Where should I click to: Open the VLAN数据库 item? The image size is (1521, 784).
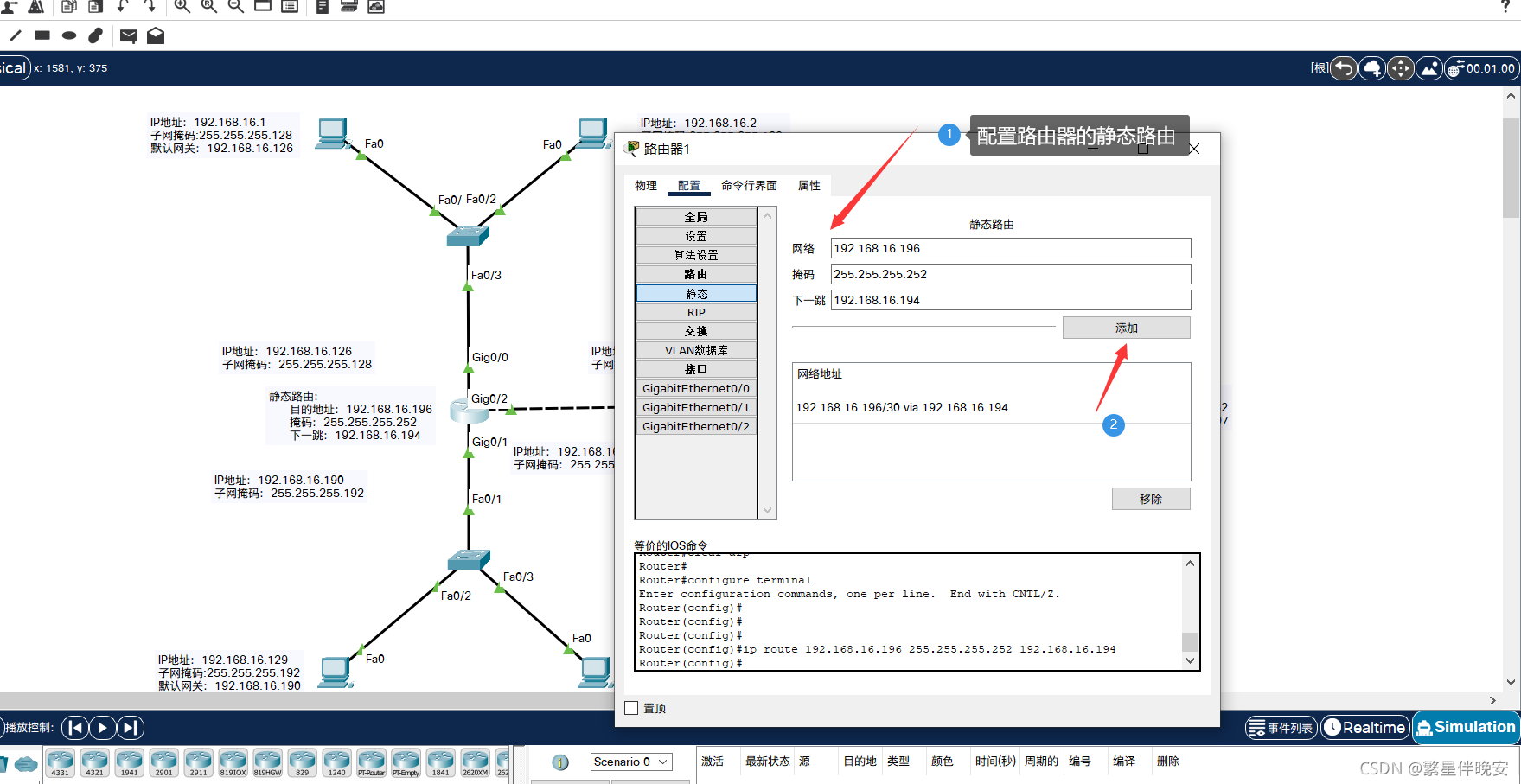click(x=696, y=350)
